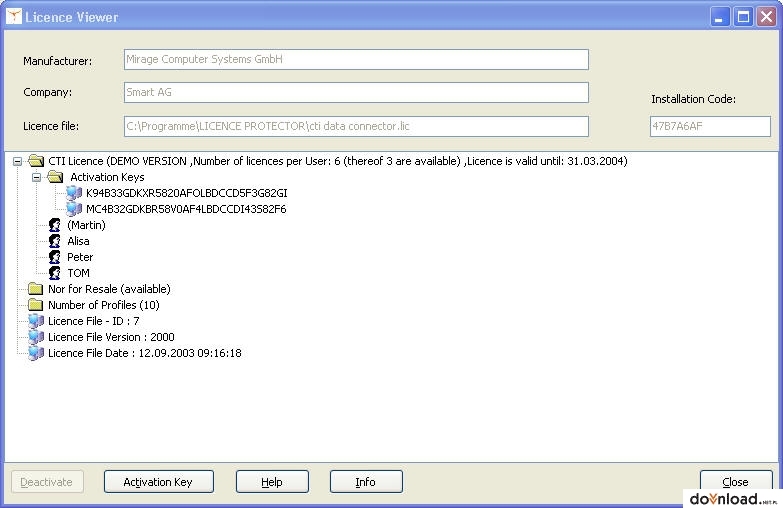Click the Help button

click(272, 482)
